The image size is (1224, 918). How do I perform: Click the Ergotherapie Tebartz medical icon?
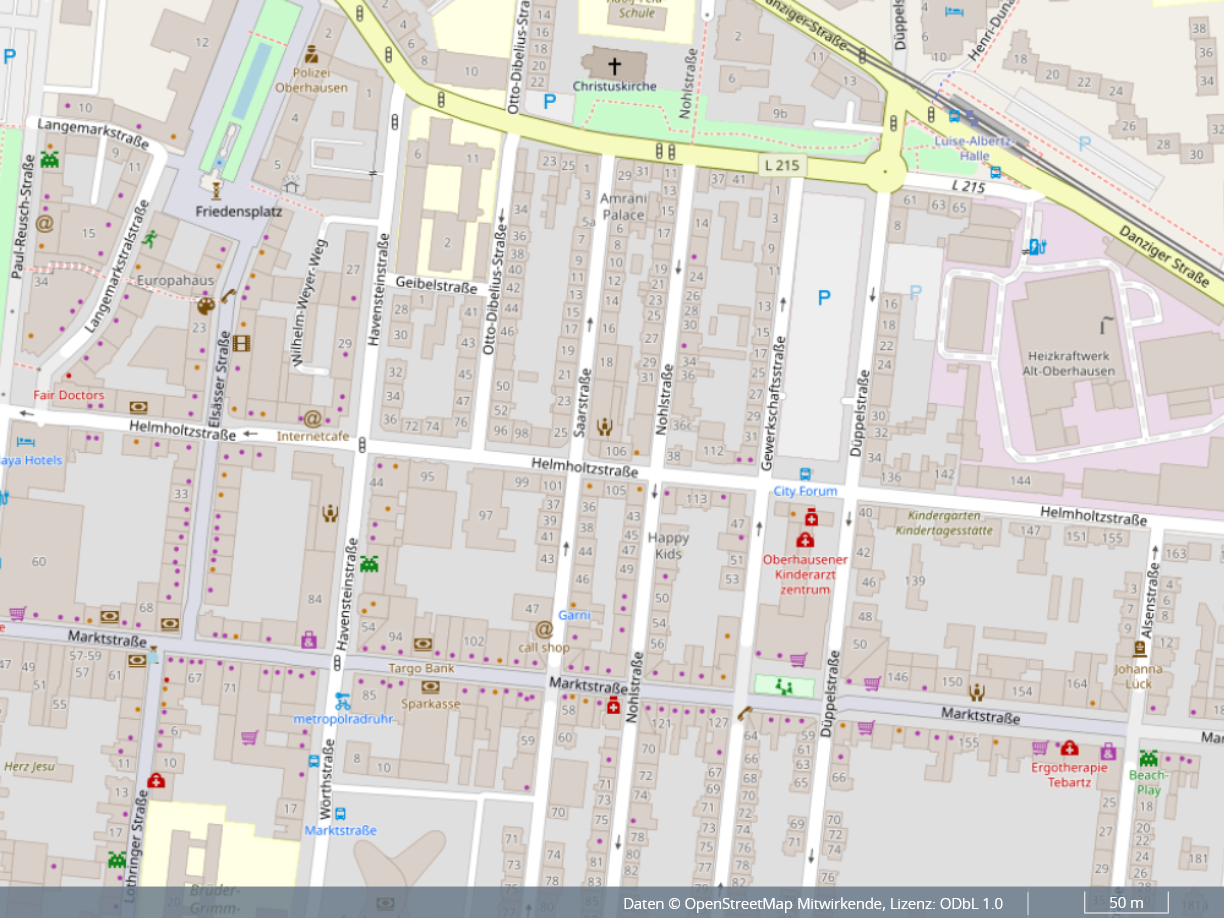(x=1070, y=748)
